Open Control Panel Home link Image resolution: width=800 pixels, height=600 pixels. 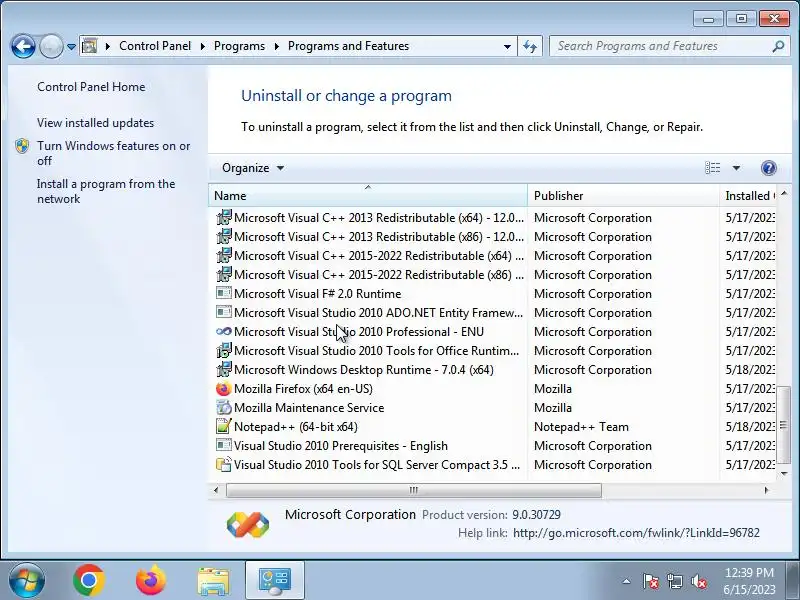coord(91,87)
